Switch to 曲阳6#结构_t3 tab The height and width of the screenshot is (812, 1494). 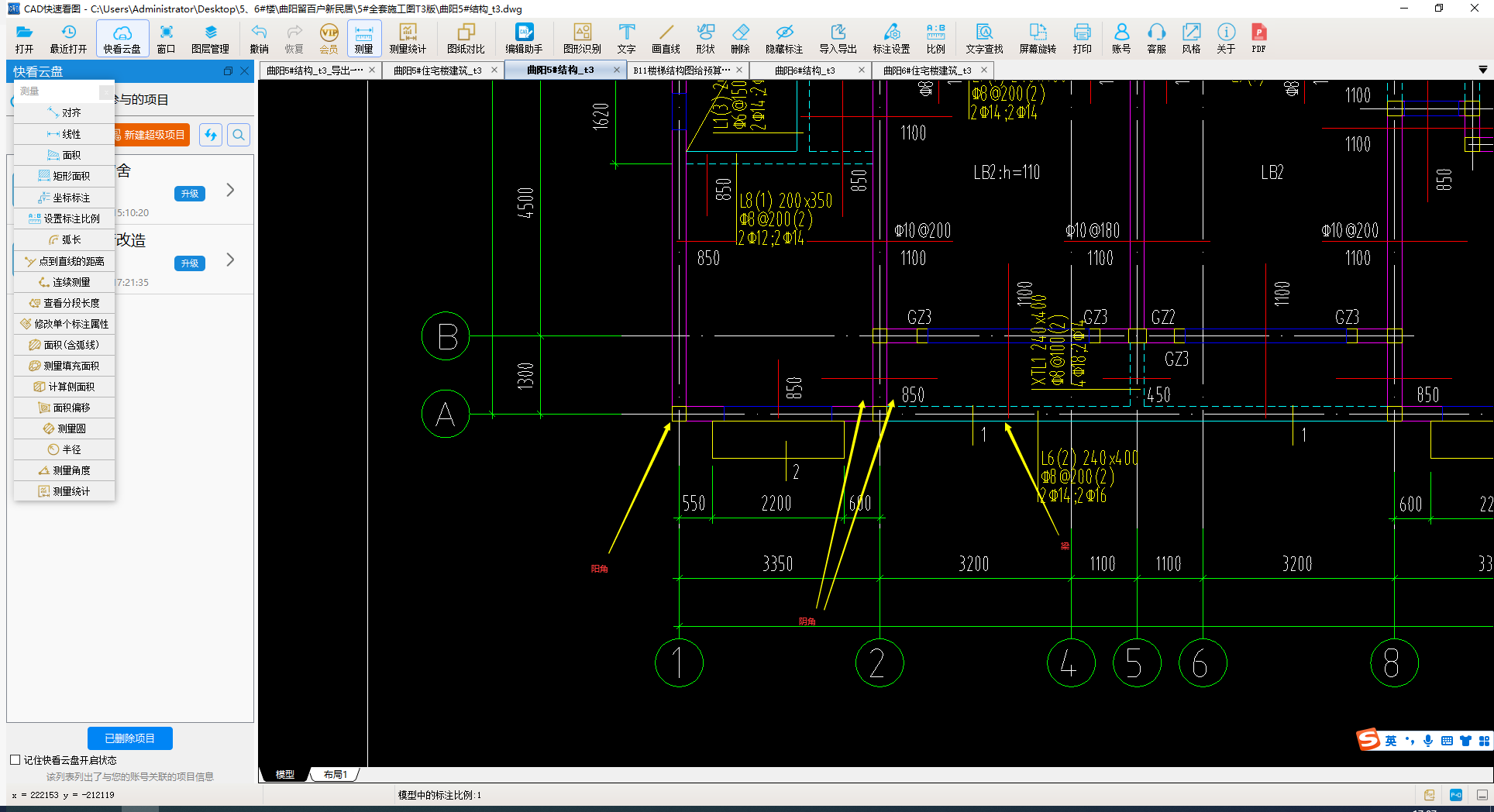pyautogui.click(x=805, y=71)
